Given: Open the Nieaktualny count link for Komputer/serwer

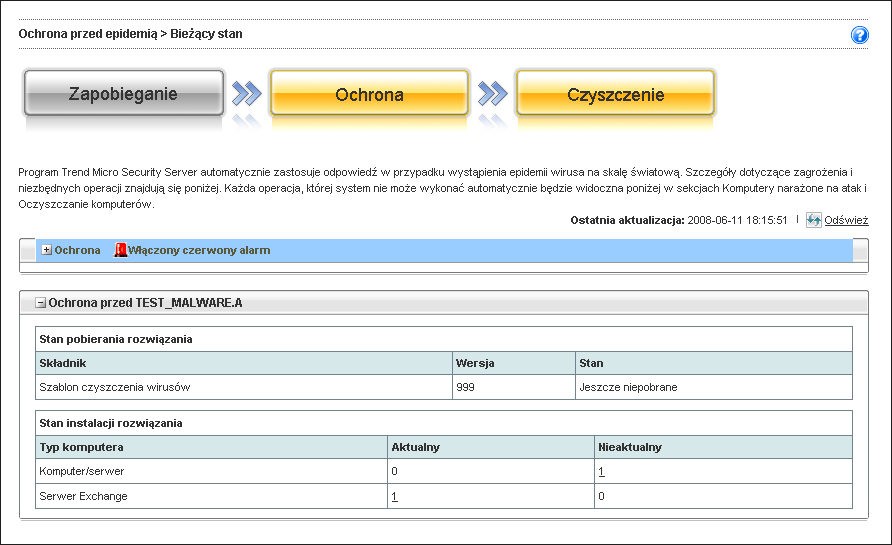Looking at the screenshot, I should coord(601,471).
